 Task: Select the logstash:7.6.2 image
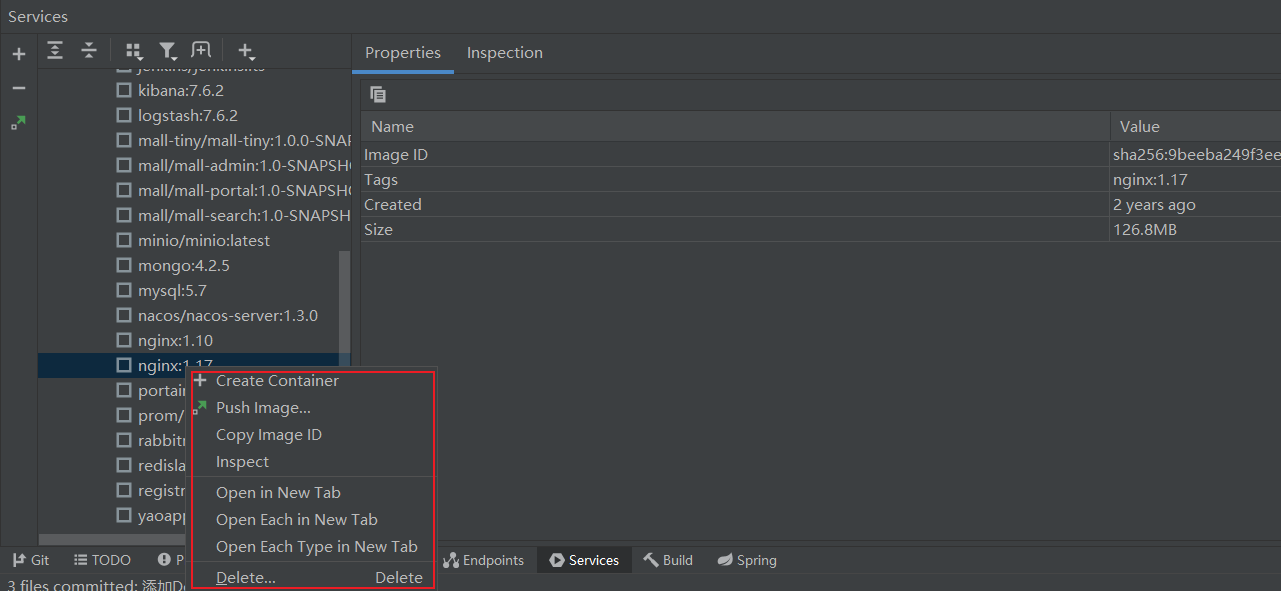(188, 115)
